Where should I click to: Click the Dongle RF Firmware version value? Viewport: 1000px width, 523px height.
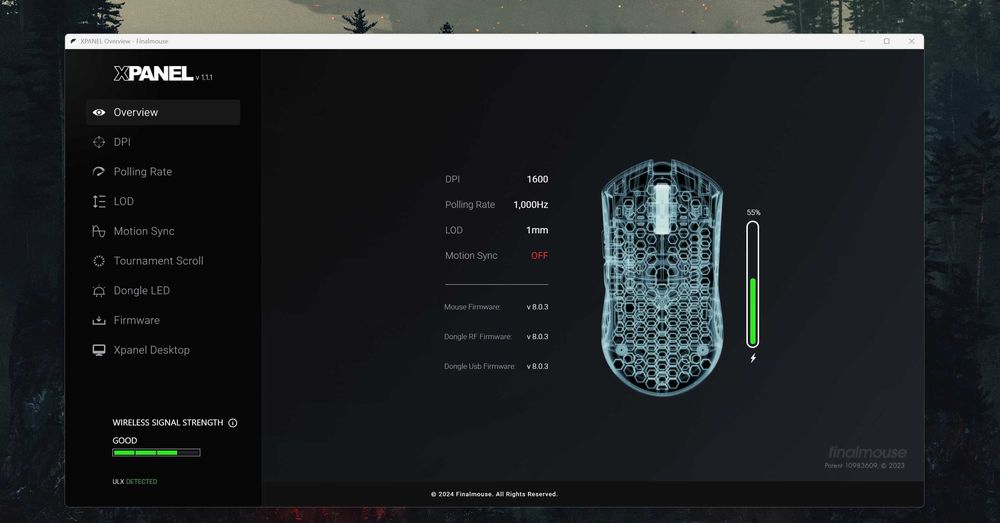click(x=538, y=337)
